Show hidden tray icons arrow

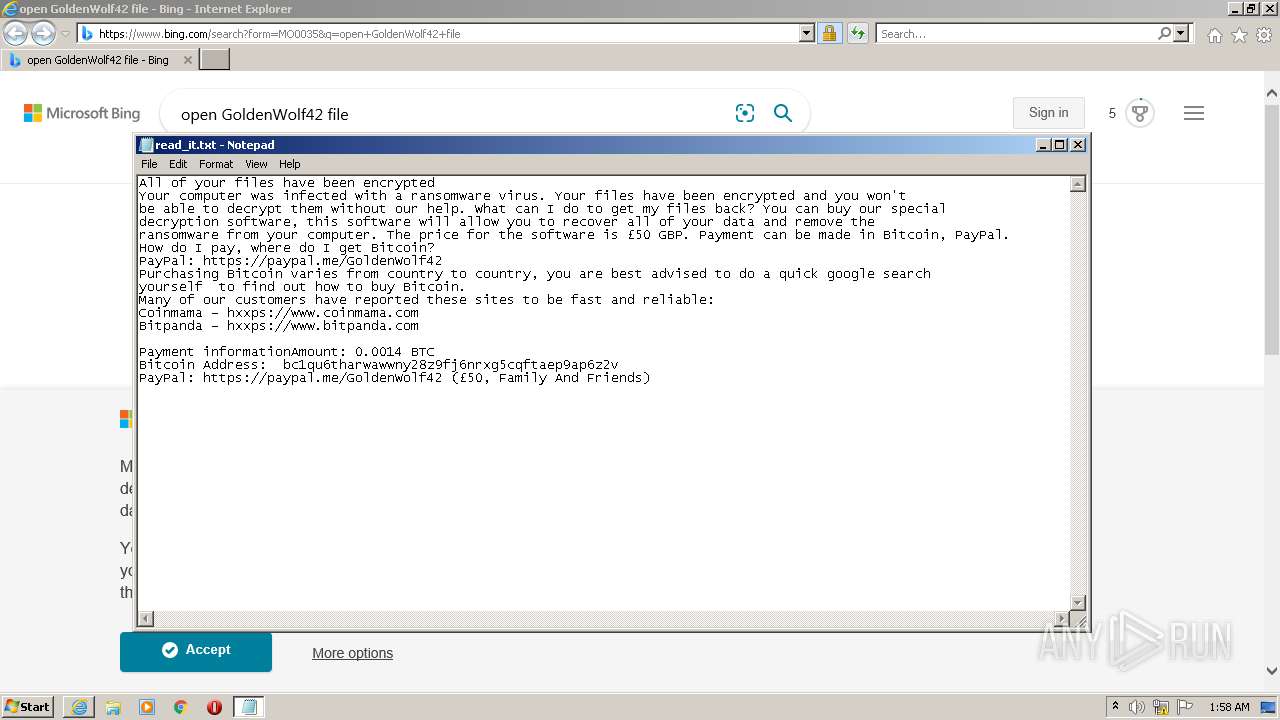pos(1116,707)
